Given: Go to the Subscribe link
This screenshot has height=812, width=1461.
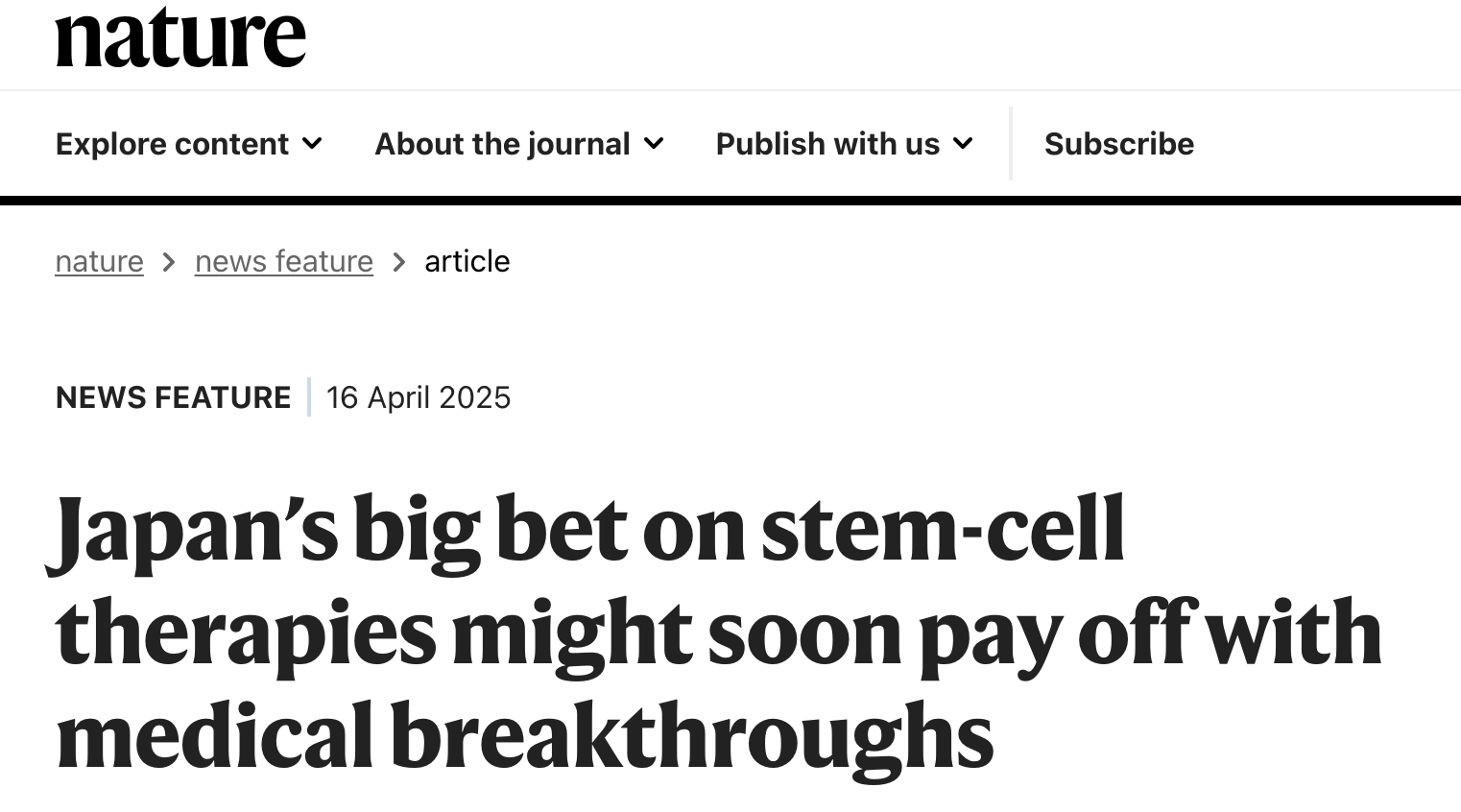Looking at the screenshot, I should 1118,144.
